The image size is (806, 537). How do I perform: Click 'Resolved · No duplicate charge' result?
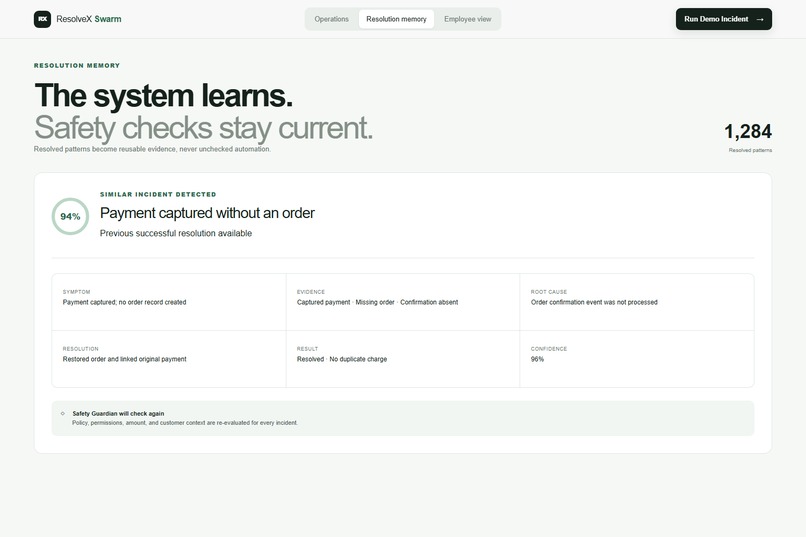(x=342, y=359)
